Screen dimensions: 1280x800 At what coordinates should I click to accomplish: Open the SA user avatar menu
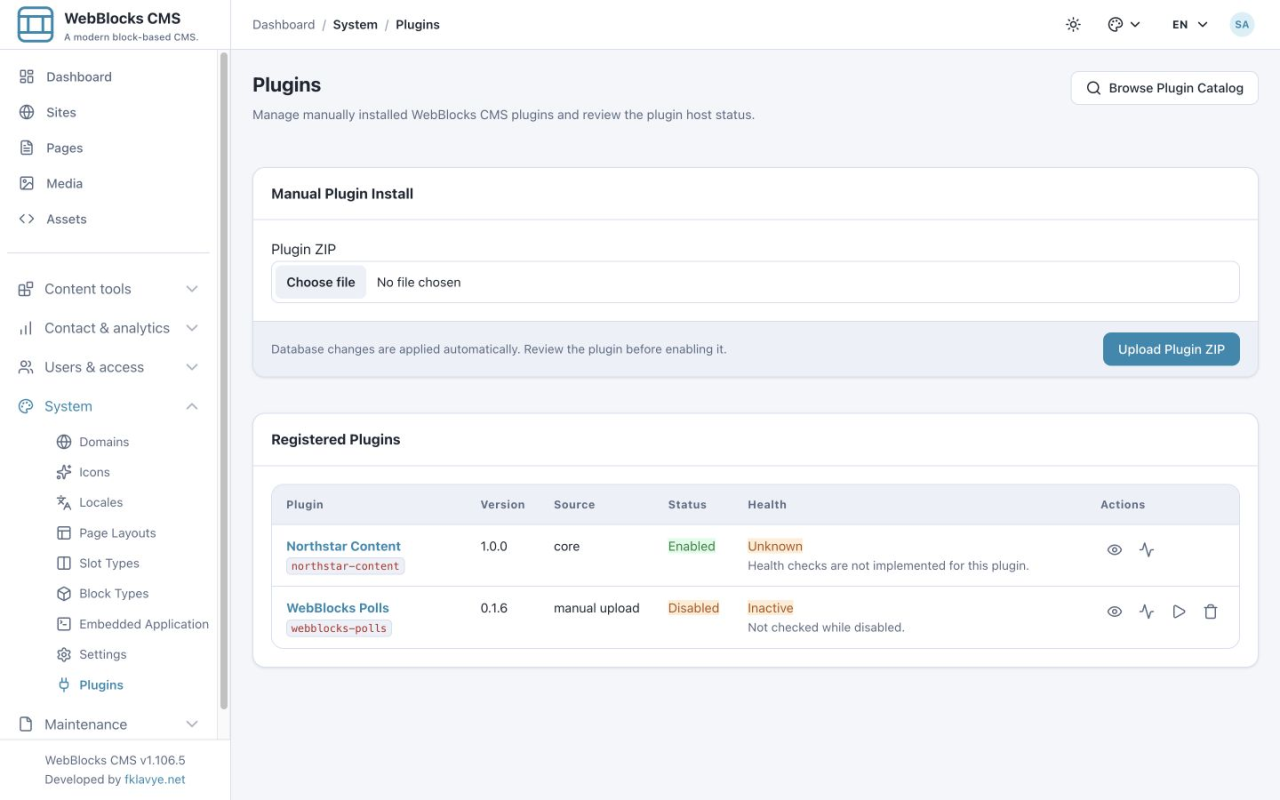[x=1242, y=25]
